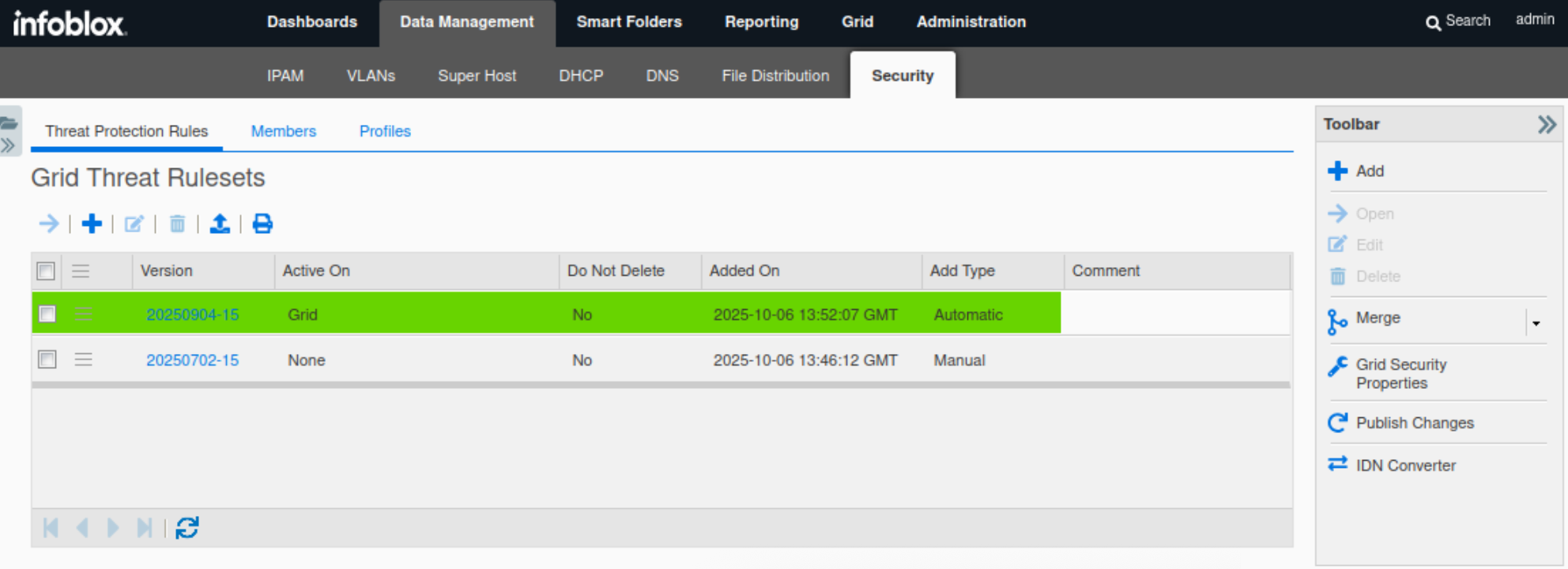
Task: Open the action menu for row 20250702-15
Action: (x=83, y=360)
